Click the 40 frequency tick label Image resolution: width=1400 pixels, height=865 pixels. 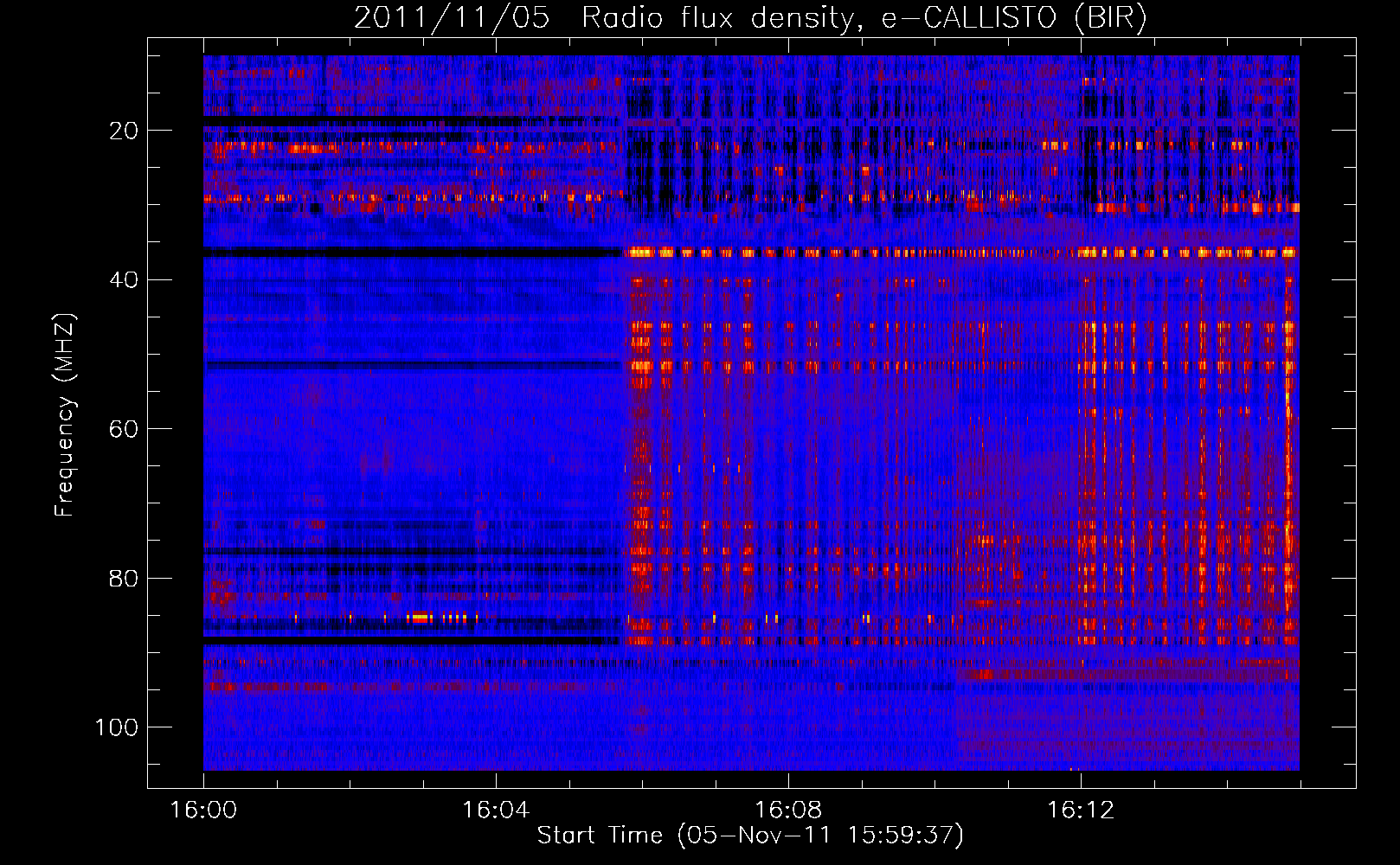124,280
